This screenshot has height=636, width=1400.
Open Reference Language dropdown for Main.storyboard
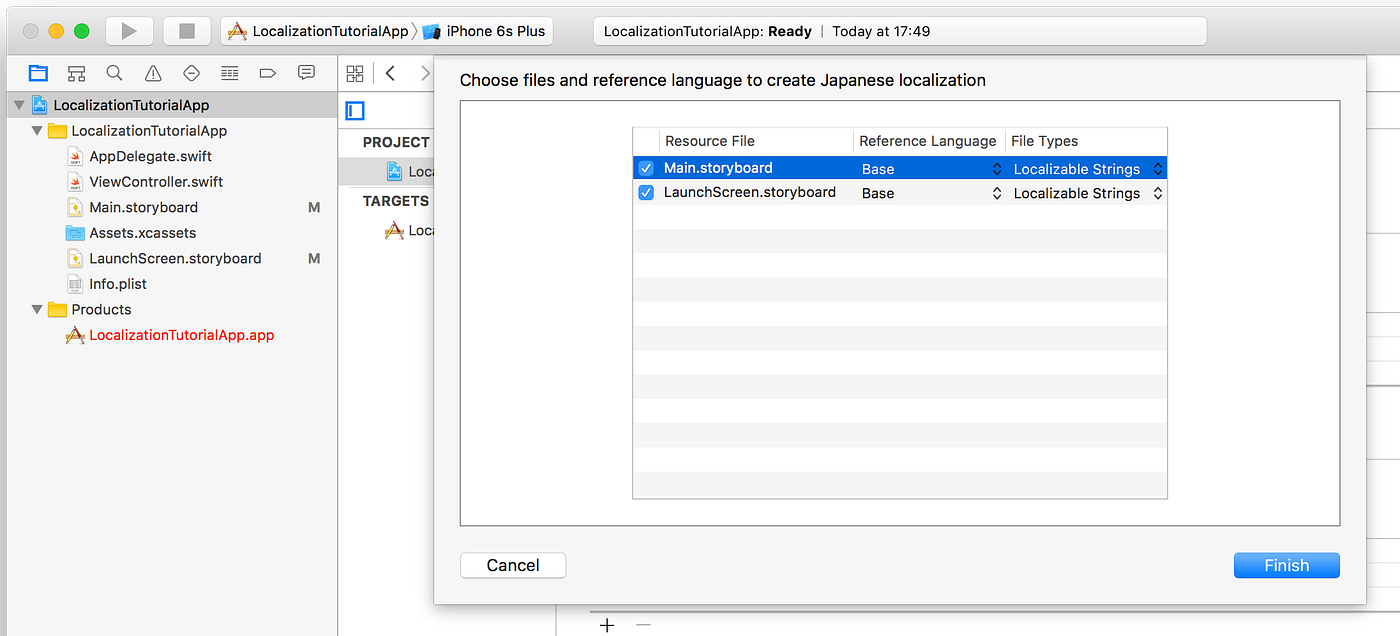pyautogui.click(x=931, y=169)
